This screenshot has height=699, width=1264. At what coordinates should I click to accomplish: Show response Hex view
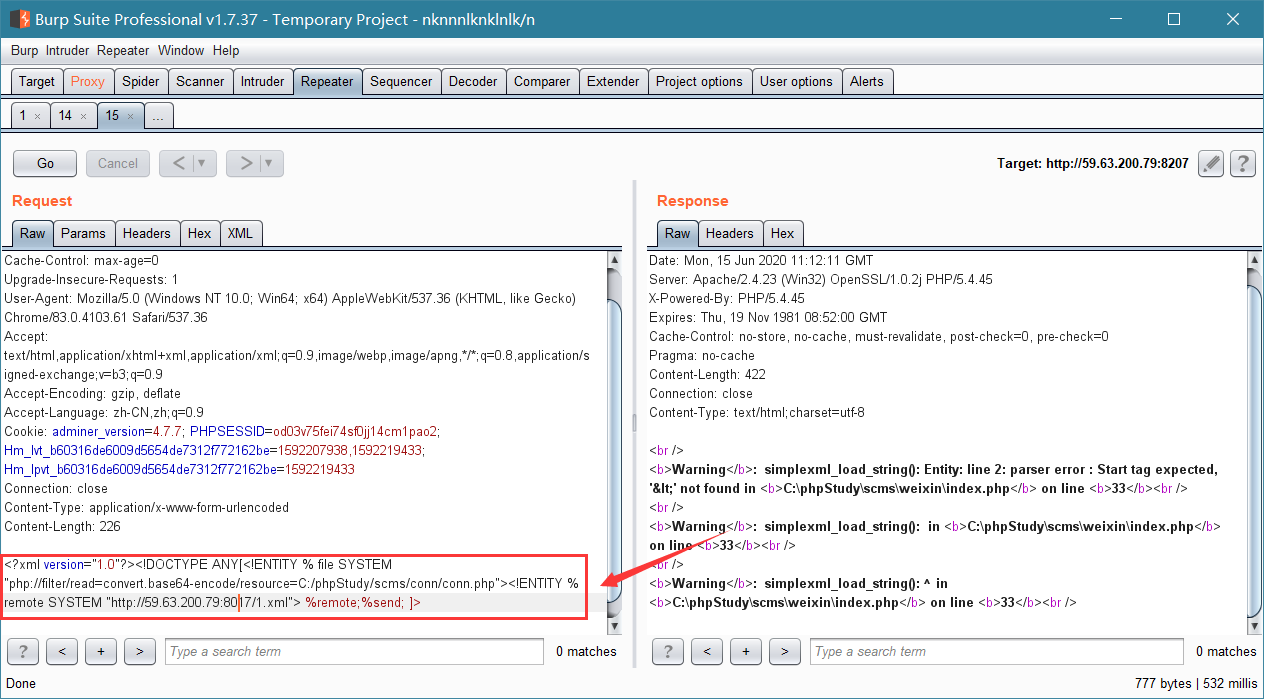point(783,233)
